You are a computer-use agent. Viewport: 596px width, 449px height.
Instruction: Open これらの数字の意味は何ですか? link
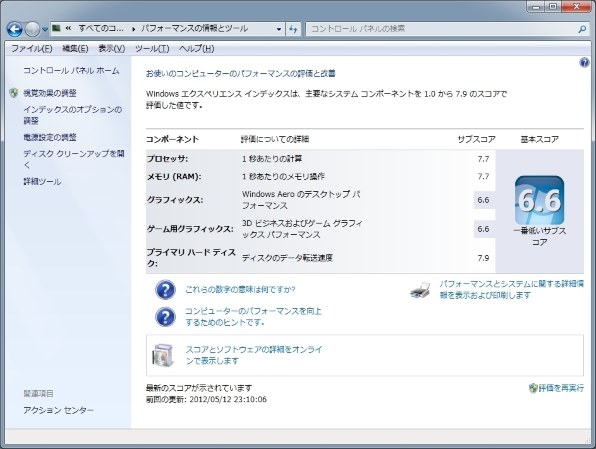coord(240,290)
